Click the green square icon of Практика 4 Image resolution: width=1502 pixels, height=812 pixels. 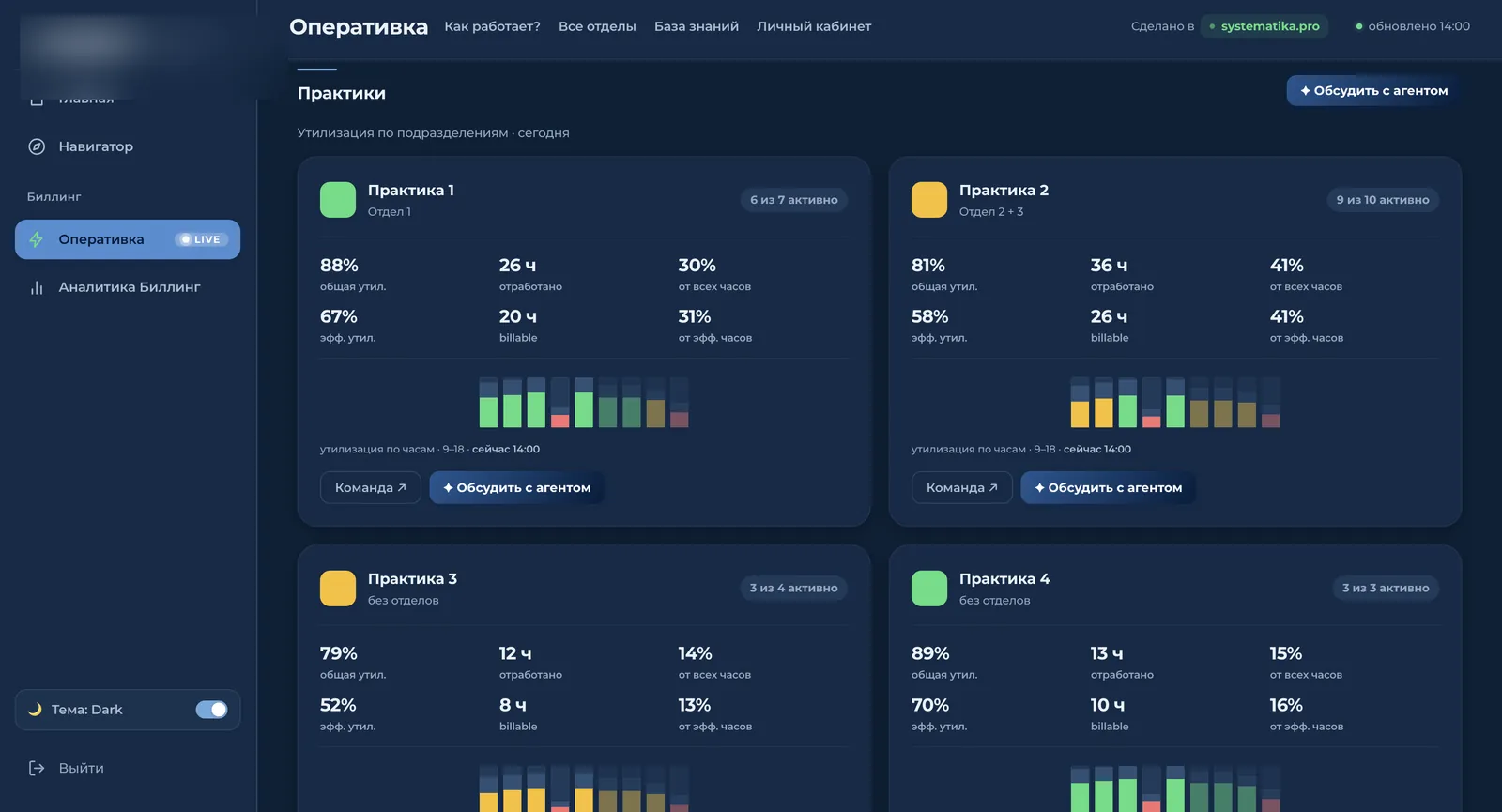coord(929,589)
